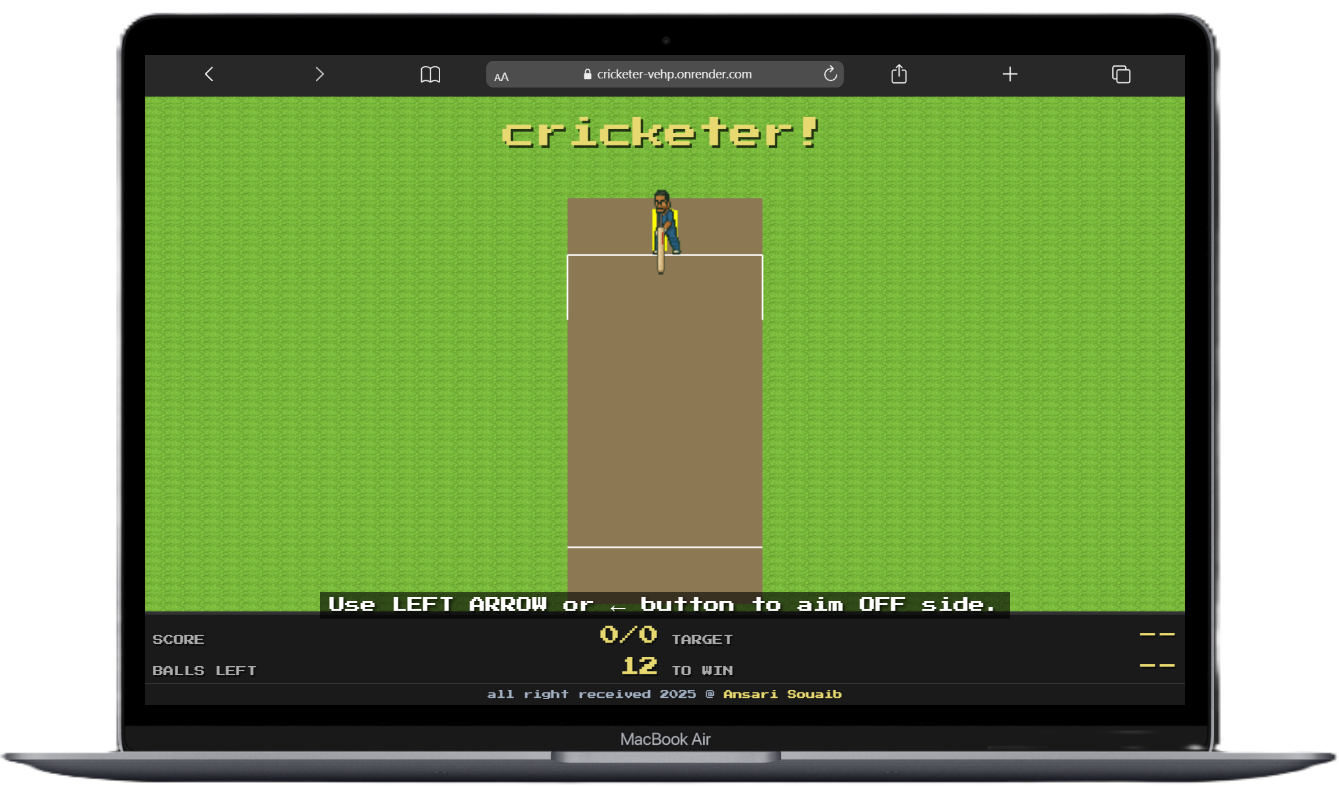Click the lock icon in address bar

pyautogui.click(x=588, y=74)
